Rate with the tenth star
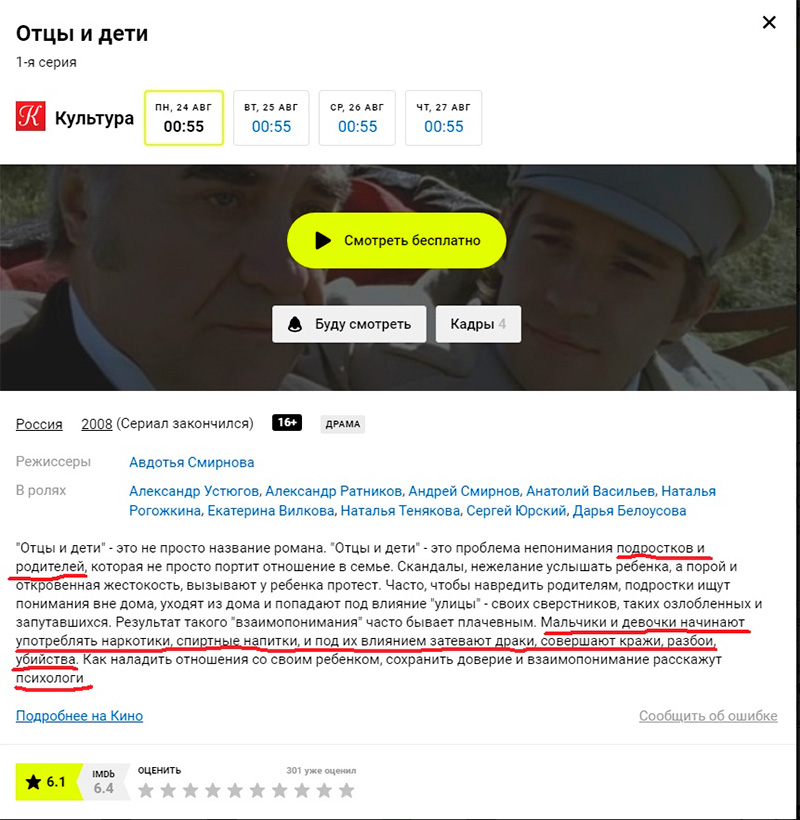 (x=346, y=790)
